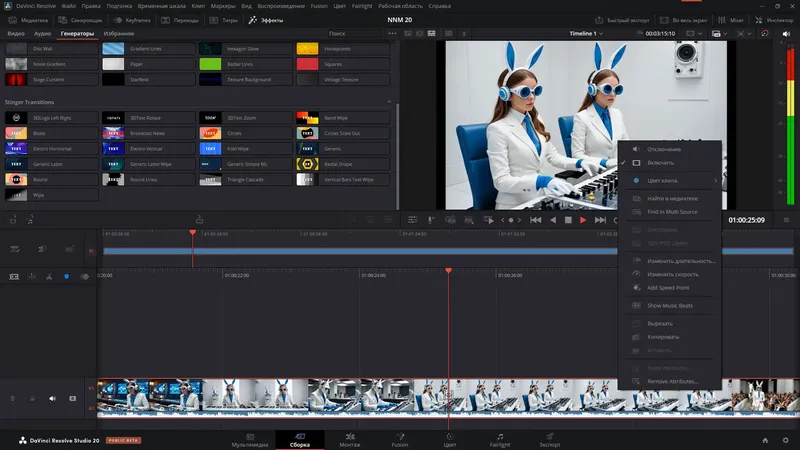Go to the Монтаж edit page
The height and width of the screenshot is (450, 800).
pyautogui.click(x=349, y=440)
